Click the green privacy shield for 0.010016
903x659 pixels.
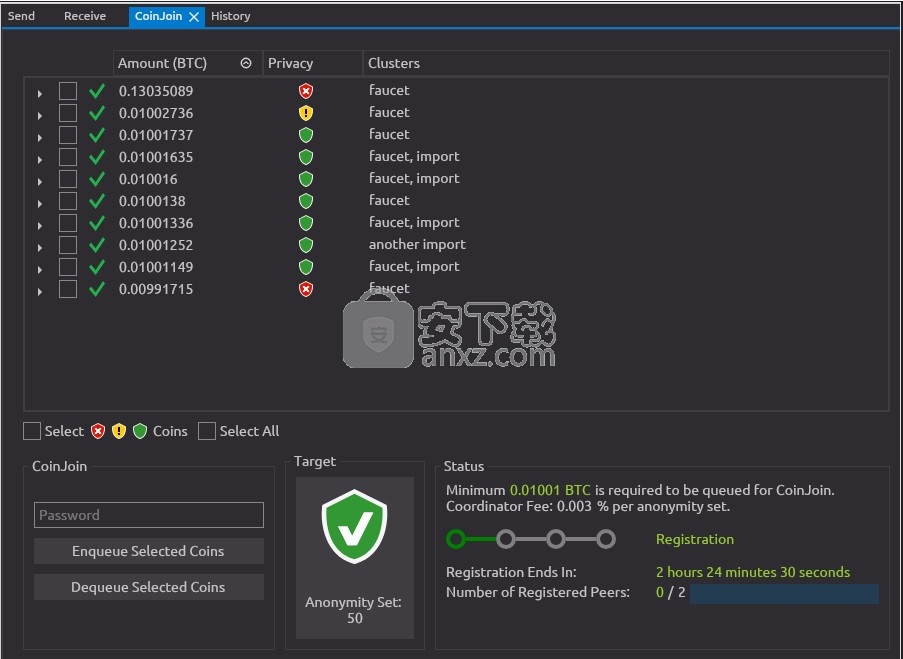[306, 179]
